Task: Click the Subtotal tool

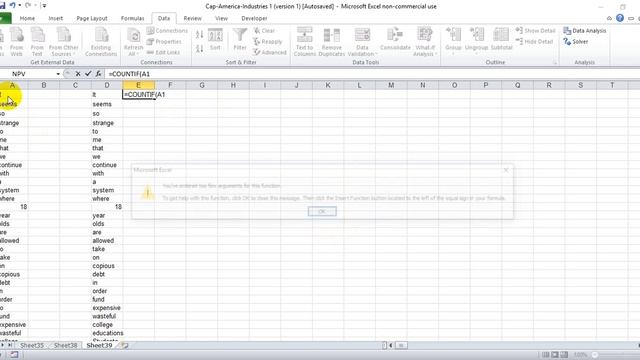Action: (x=501, y=40)
